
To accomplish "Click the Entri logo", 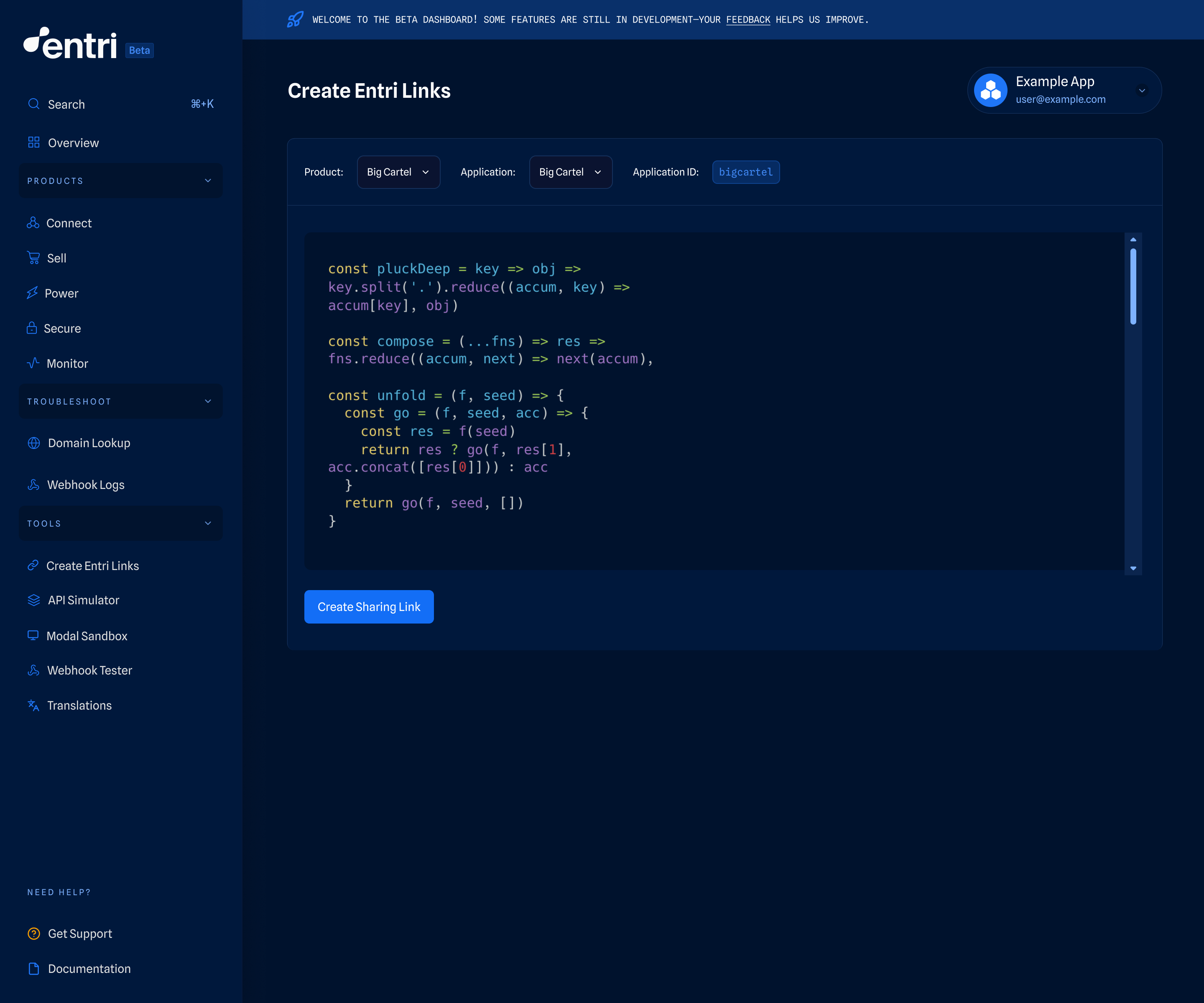I will (70, 43).
